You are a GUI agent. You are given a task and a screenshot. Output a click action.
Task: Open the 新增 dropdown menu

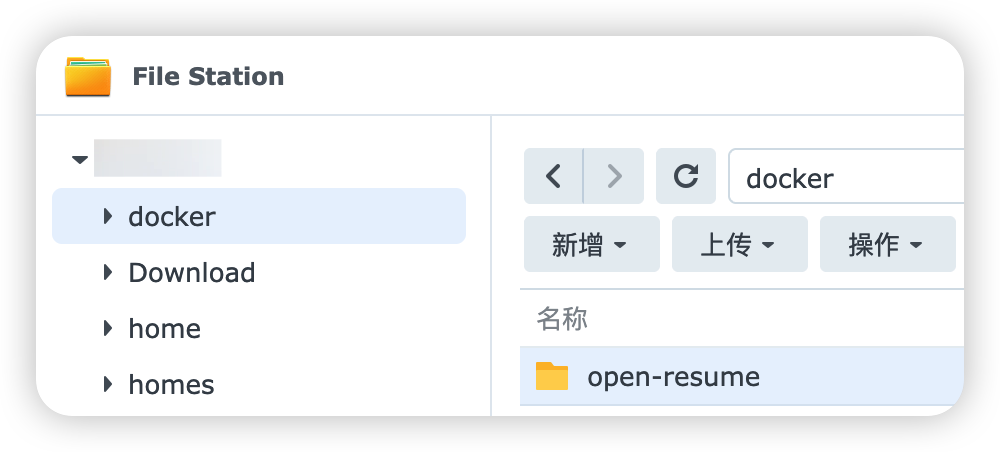pos(591,245)
